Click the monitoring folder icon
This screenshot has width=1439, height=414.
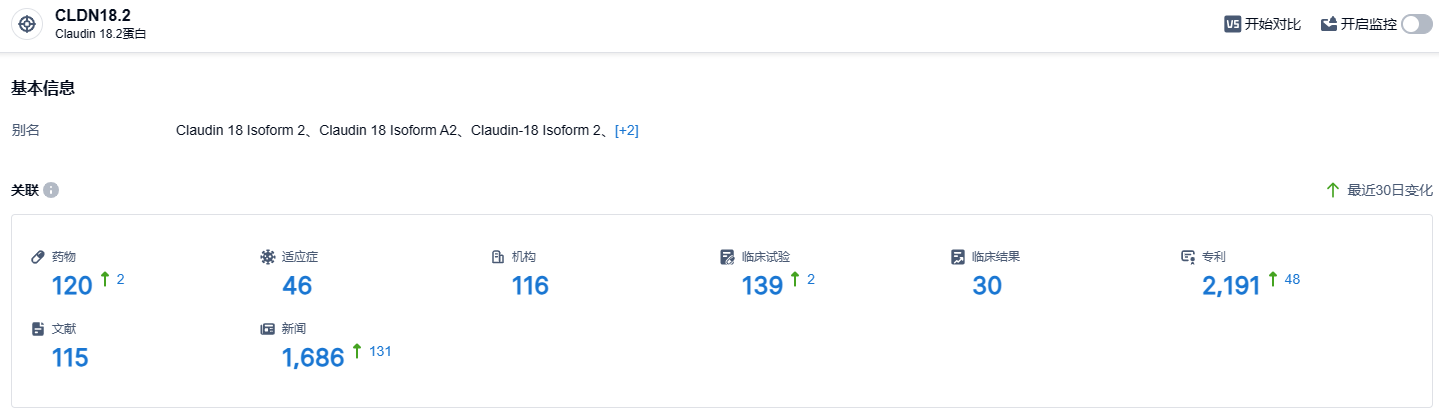1329,24
